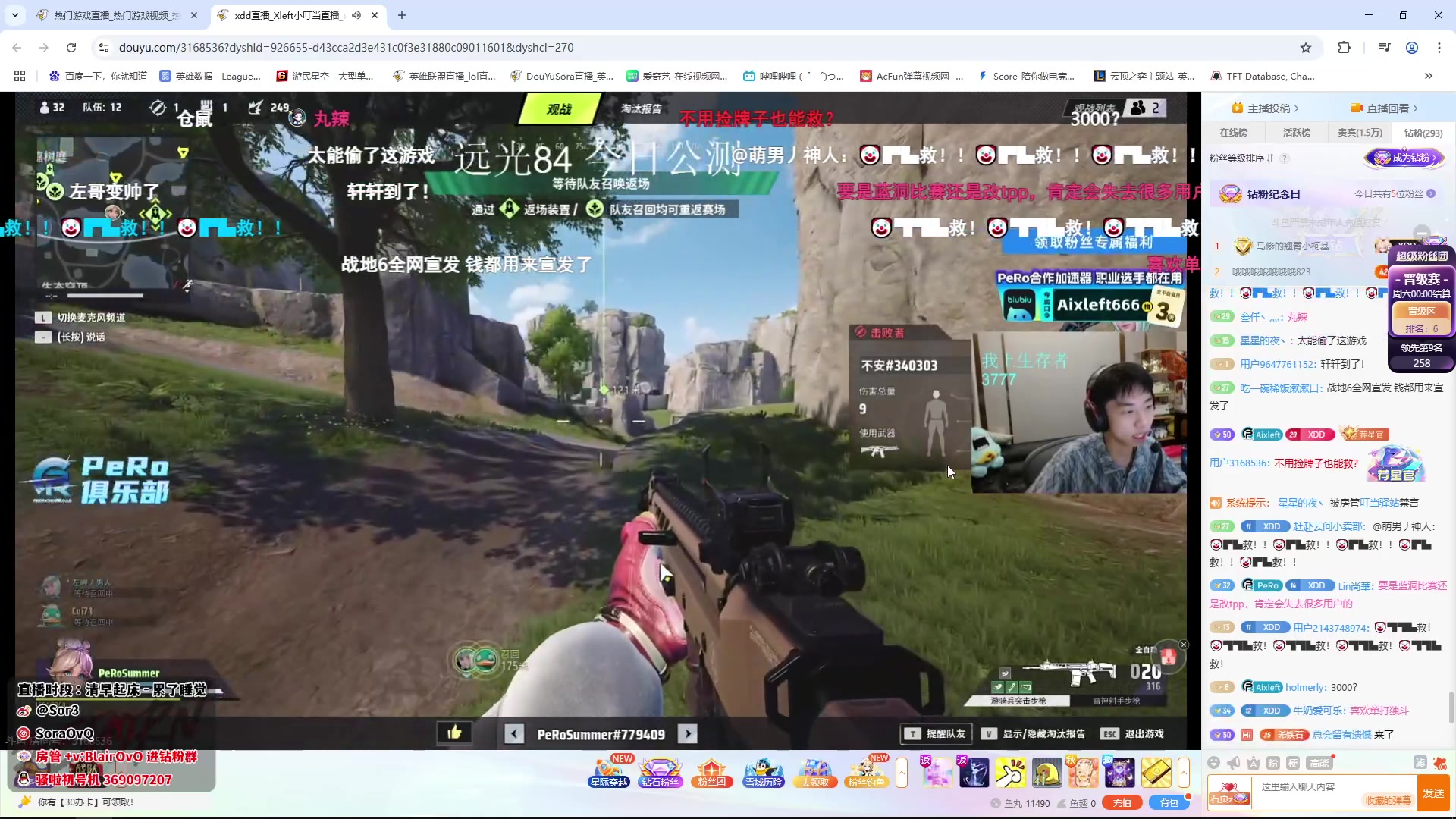Expand the activity list arrow
The width and height of the screenshot is (1456, 819).
coord(902,773)
